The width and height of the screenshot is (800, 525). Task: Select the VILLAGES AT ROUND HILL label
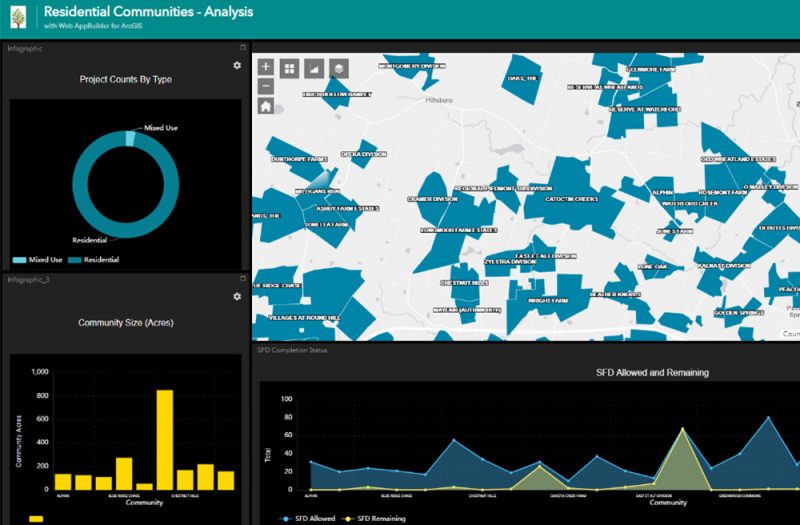point(304,318)
